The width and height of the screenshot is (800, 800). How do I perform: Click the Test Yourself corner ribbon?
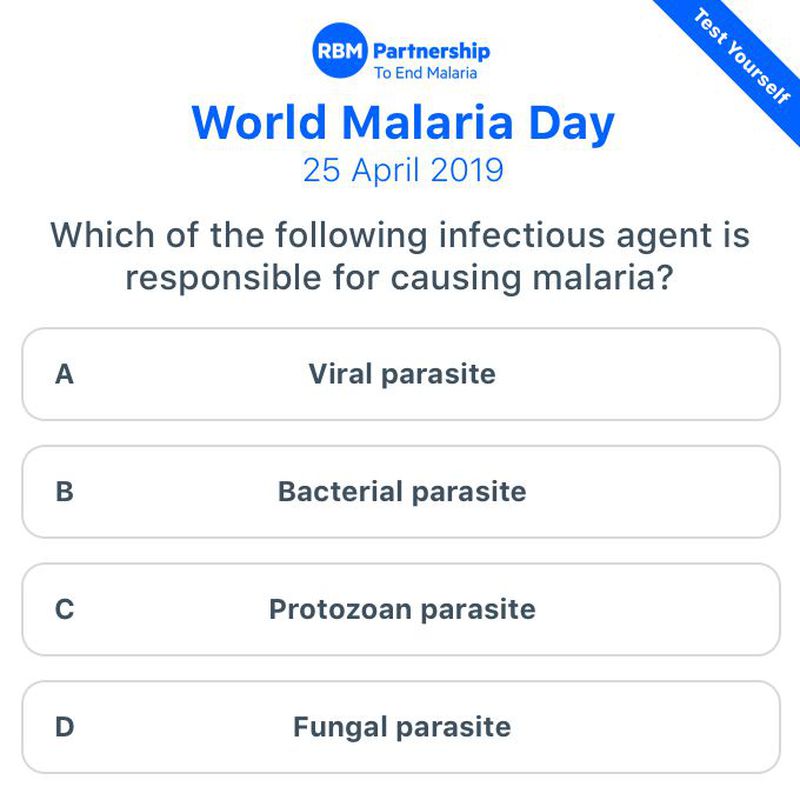(x=742, y=57)
